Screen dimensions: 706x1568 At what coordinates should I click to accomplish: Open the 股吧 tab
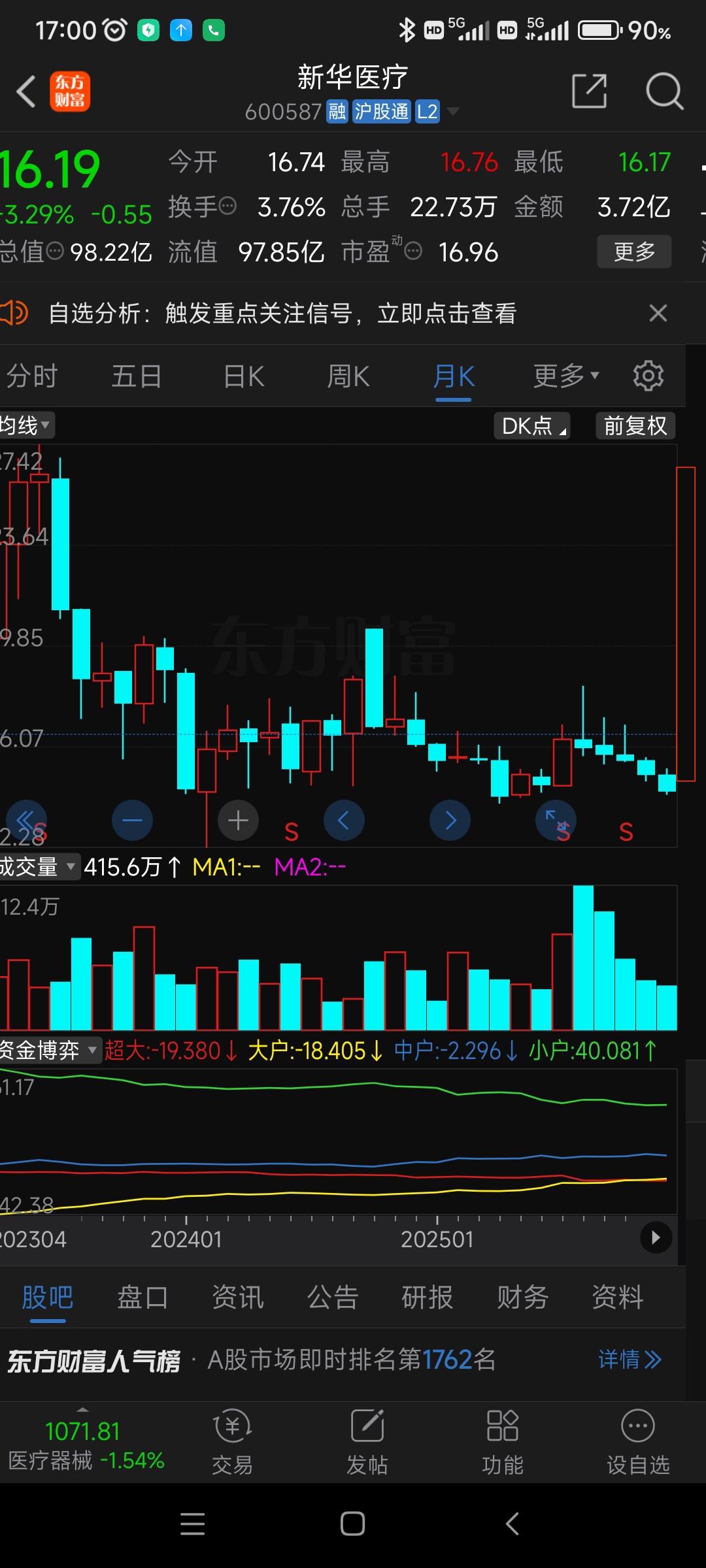pos(48,1297)
